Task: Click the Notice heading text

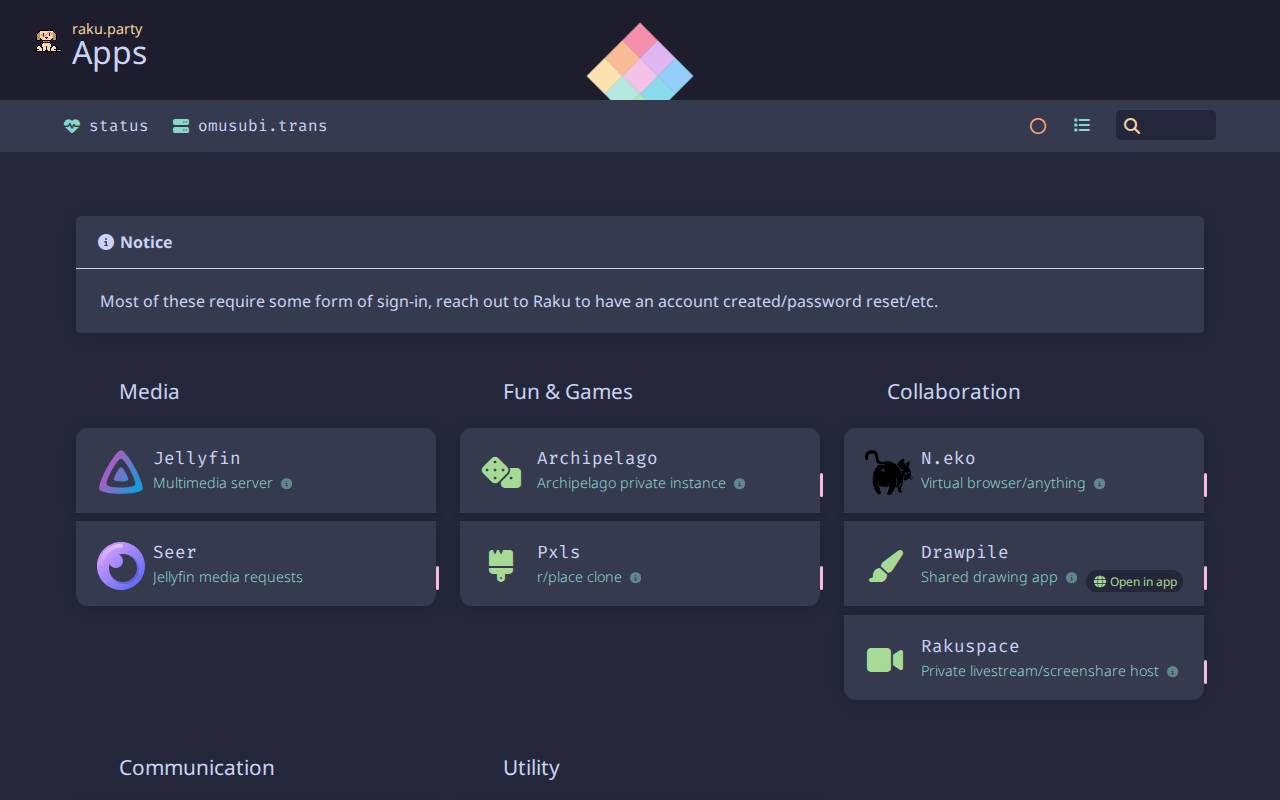Action: [146, 242]
